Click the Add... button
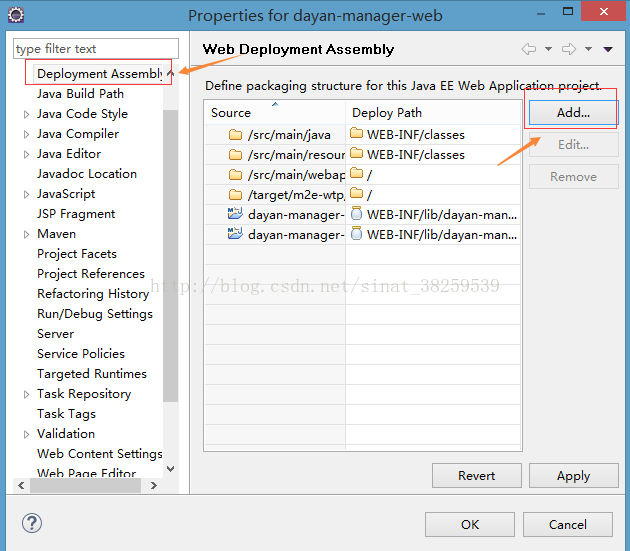The height and width of the screenshot is (551, 630). (x=573, y=113)
